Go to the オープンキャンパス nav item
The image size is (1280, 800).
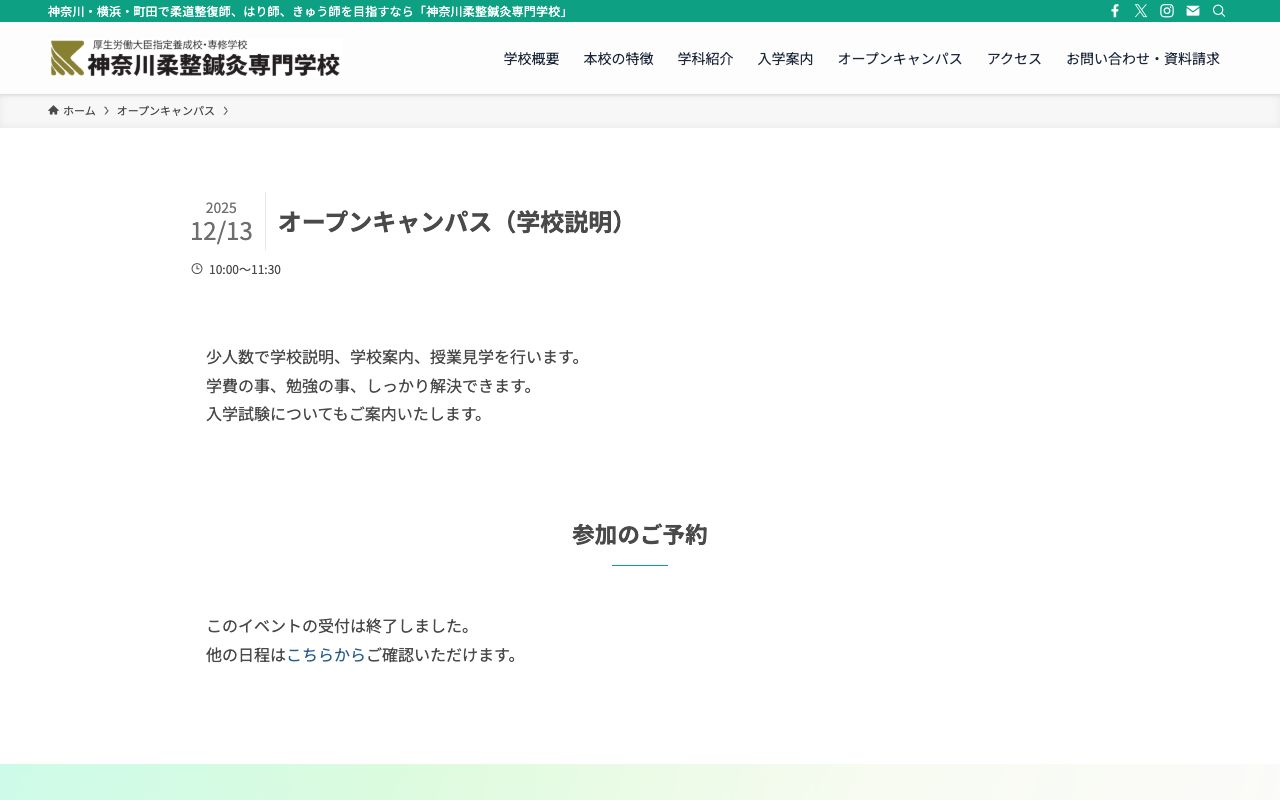900,59
